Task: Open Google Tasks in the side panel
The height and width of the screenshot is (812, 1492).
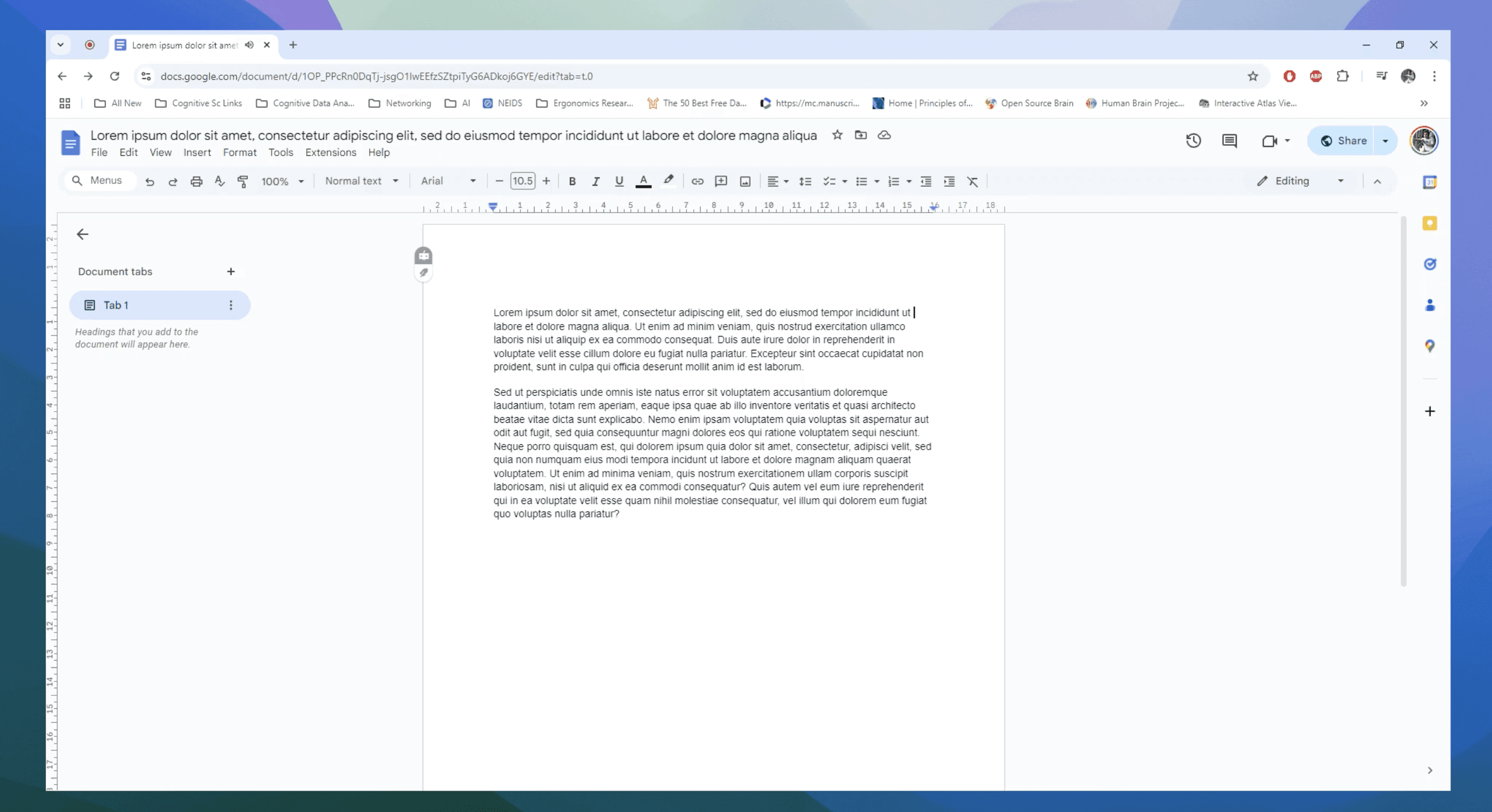Action: [1429, 264]
